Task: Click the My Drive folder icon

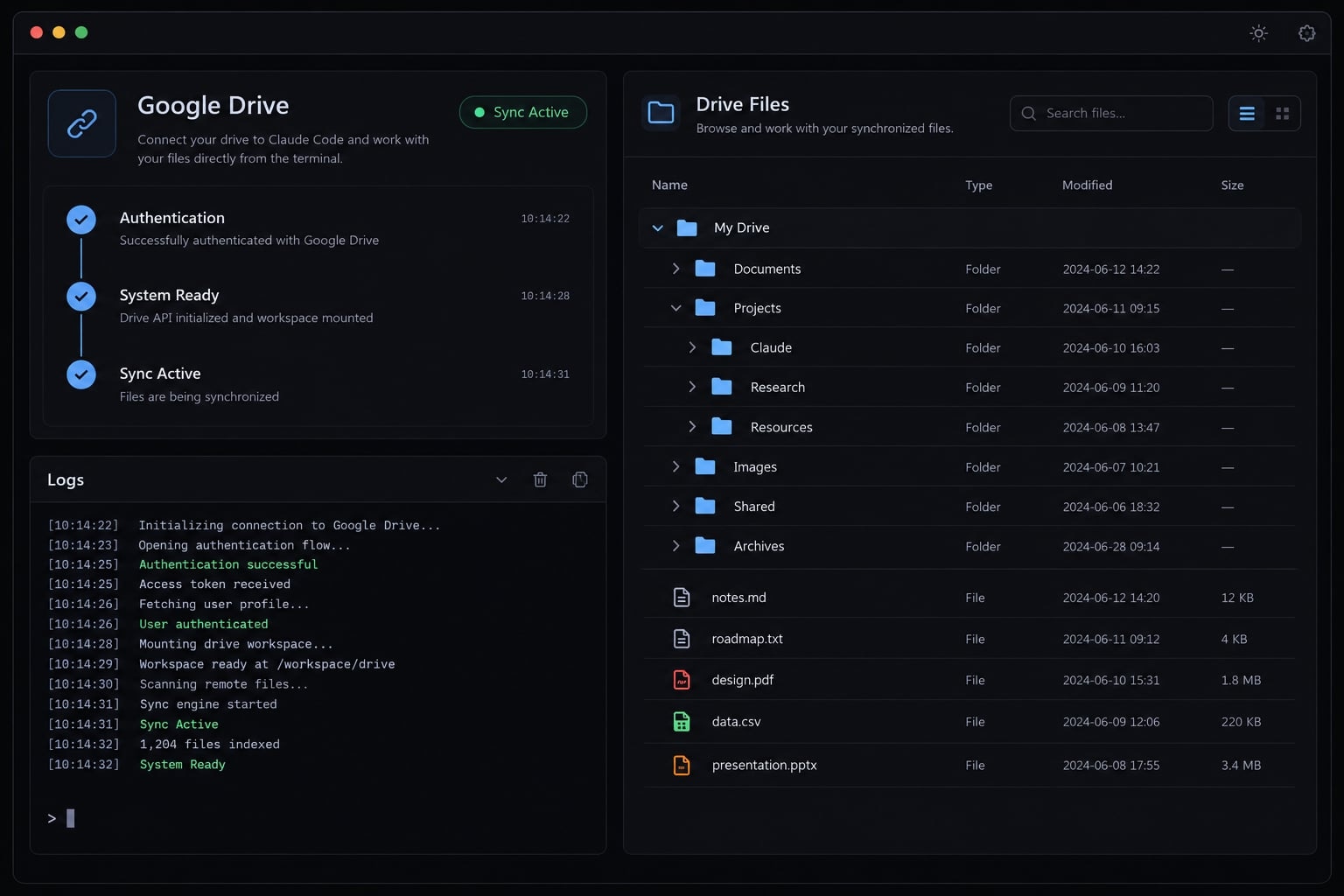Action: tap(687, 228)
